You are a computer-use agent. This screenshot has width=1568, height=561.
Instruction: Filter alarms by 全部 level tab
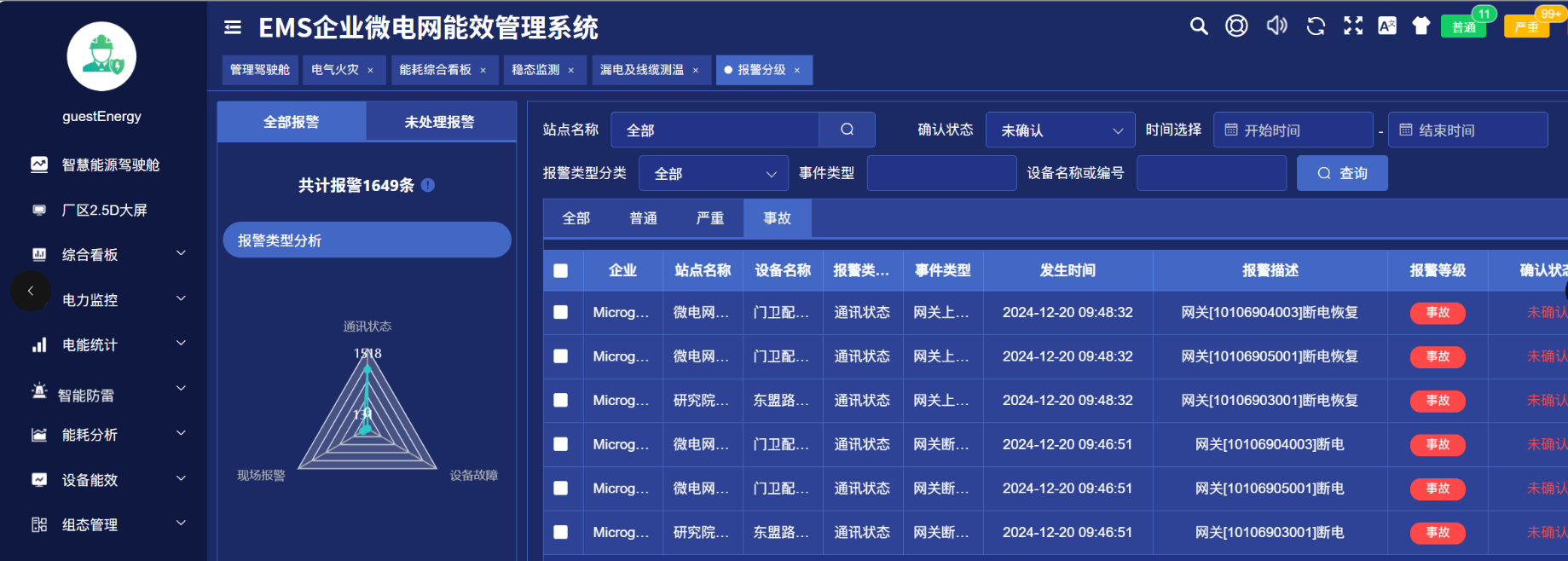576,218
